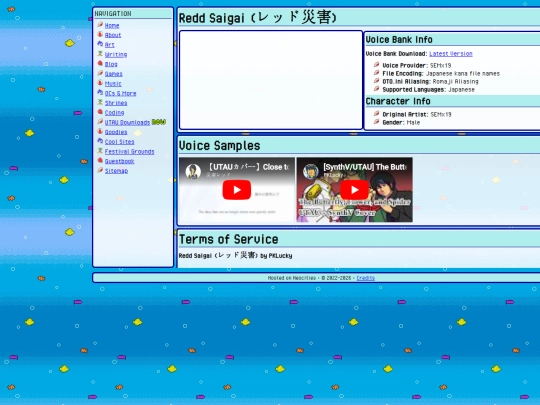540x405 pixels.
Task: Select the Voice Provider: SEMx19 entry
Action: pos(417,65)
